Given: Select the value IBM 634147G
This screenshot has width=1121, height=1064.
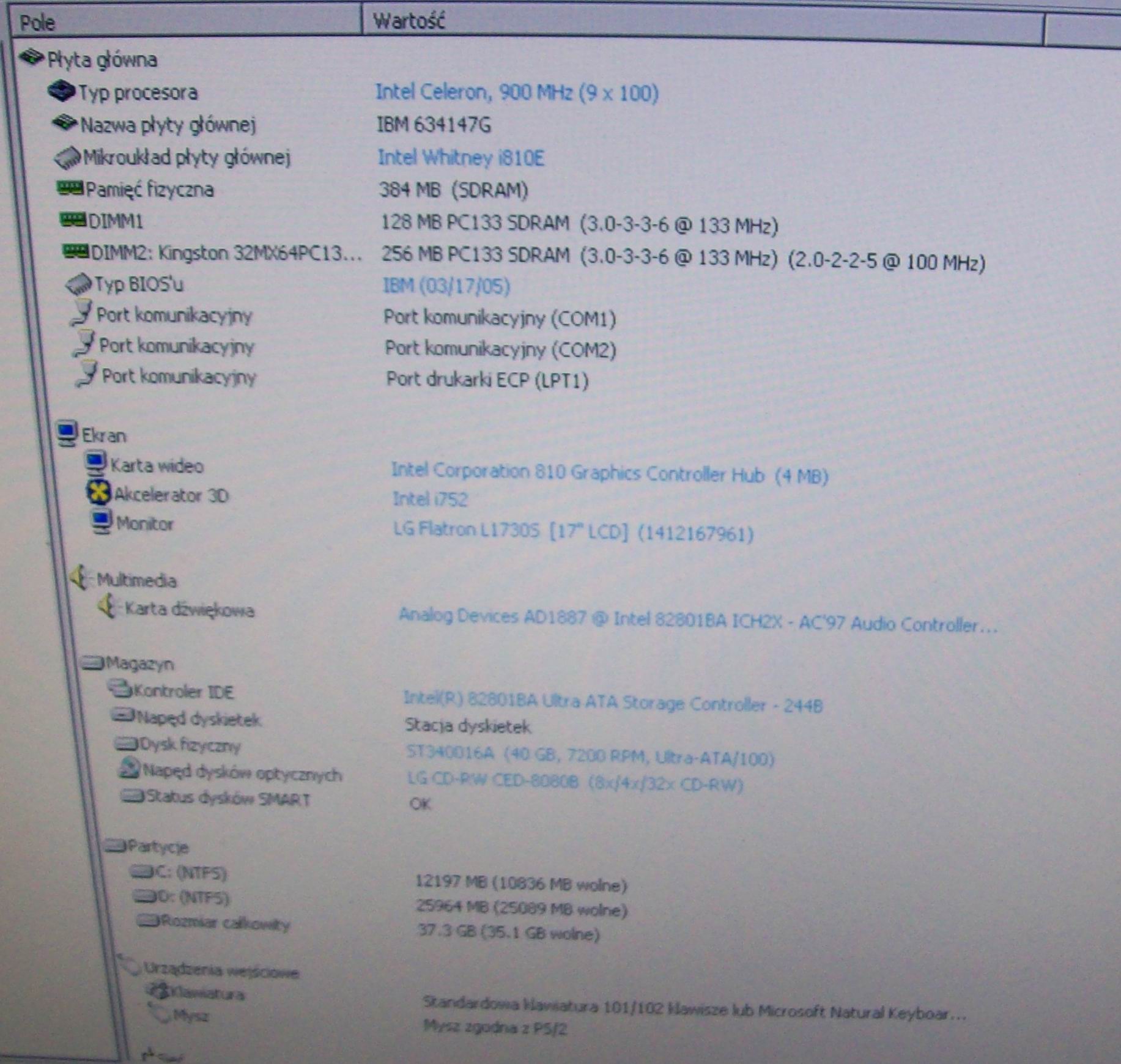Looking at the screenshot, I should [434, 125].
